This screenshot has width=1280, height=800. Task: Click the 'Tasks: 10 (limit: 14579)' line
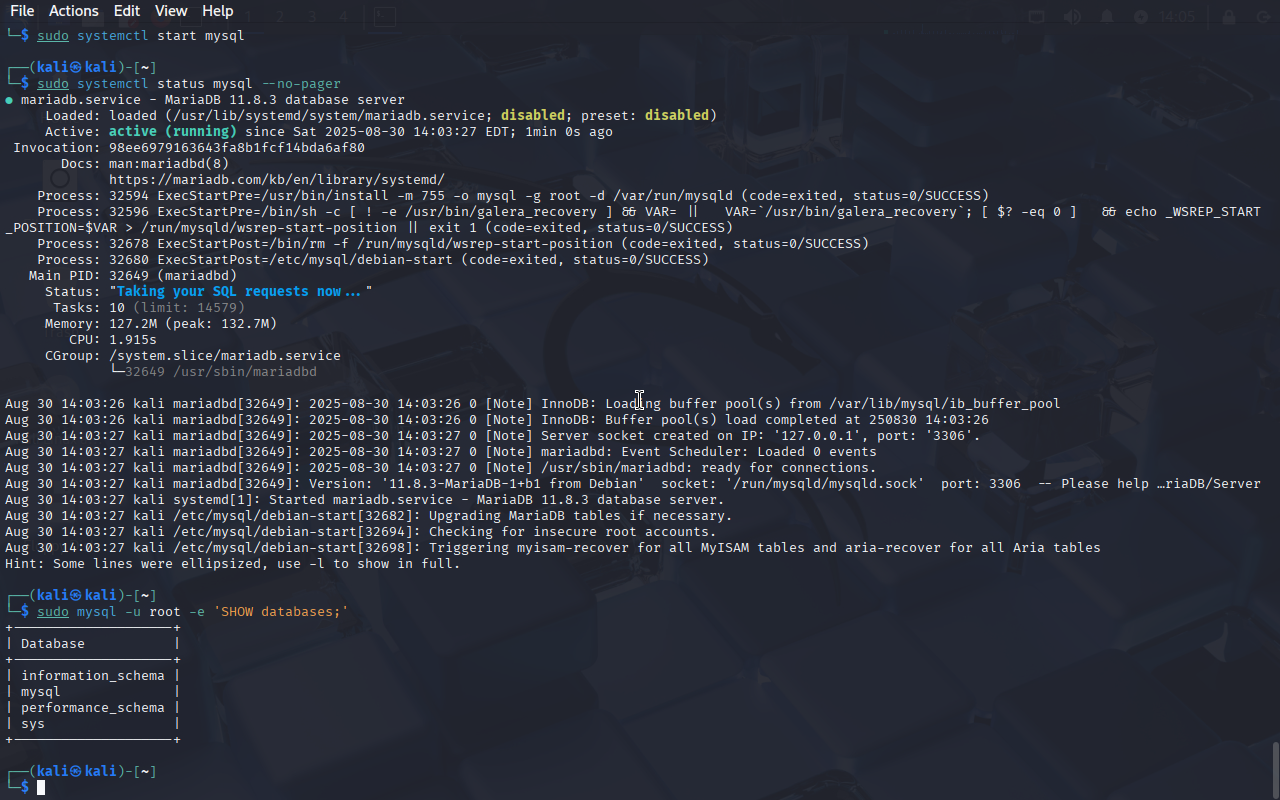(149, 308)
